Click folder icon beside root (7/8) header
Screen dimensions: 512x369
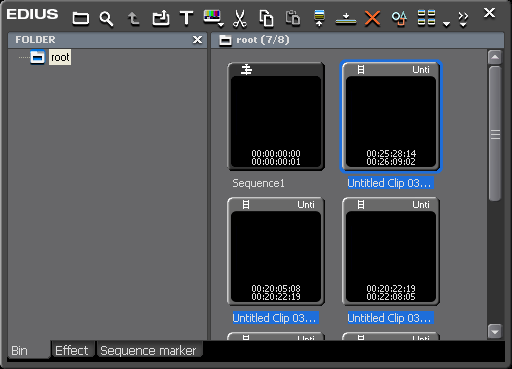pos(225,40)
